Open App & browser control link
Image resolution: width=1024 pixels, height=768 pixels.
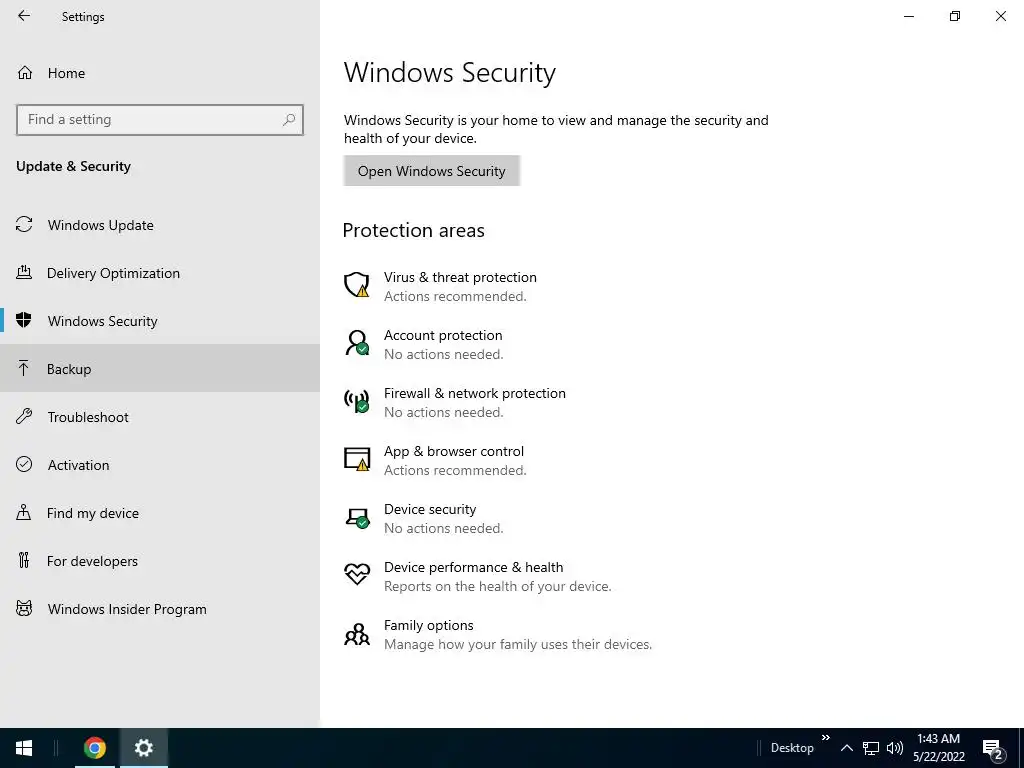pos(454,451)
